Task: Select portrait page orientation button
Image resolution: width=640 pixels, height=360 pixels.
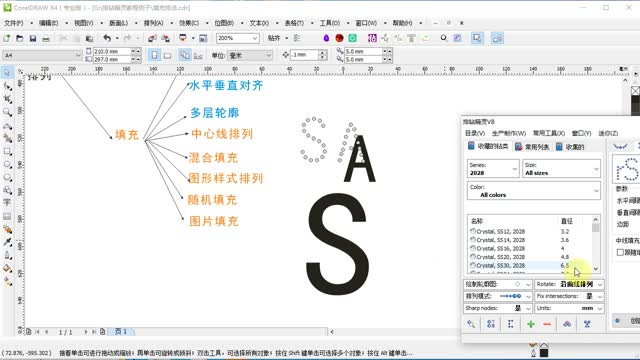Action: (x=154, y=55)
